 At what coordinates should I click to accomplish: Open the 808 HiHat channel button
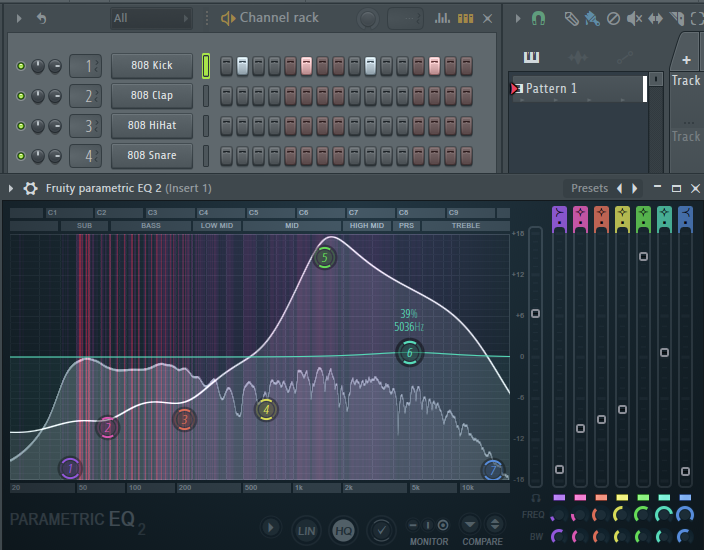(x=152, y=126)
